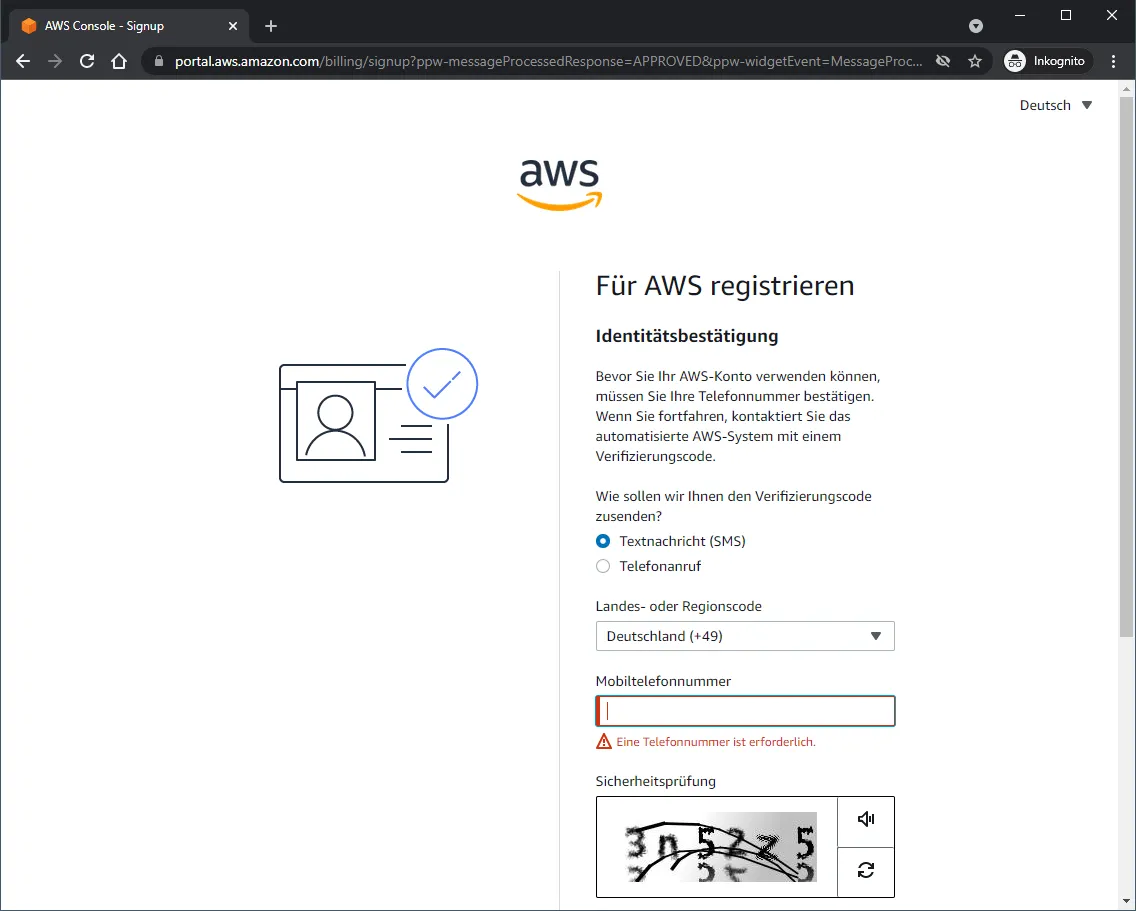Click the browser back arrow
1136x911 pixels.
click(x=23, y=61)
